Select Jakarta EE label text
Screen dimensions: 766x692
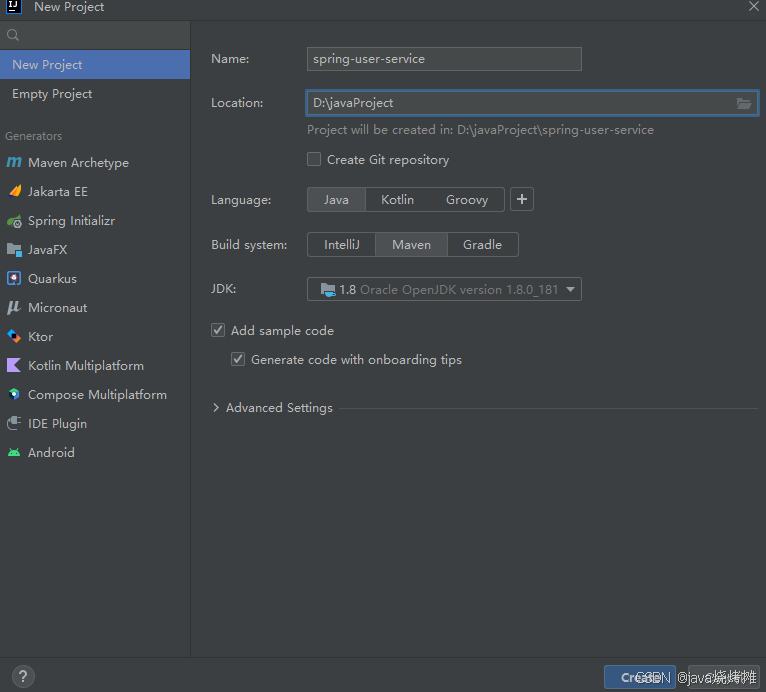58,191
